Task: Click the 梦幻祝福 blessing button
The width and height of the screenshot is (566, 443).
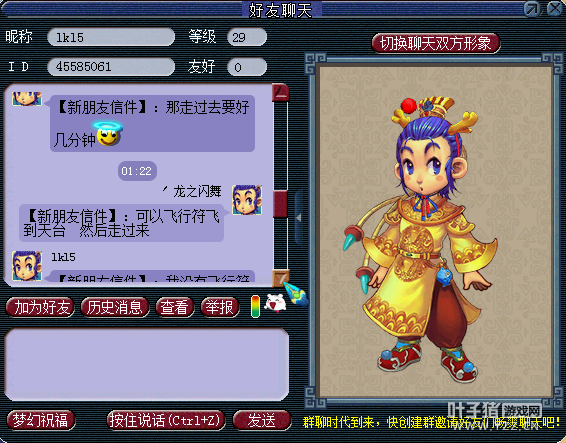Action: [41, 420]
